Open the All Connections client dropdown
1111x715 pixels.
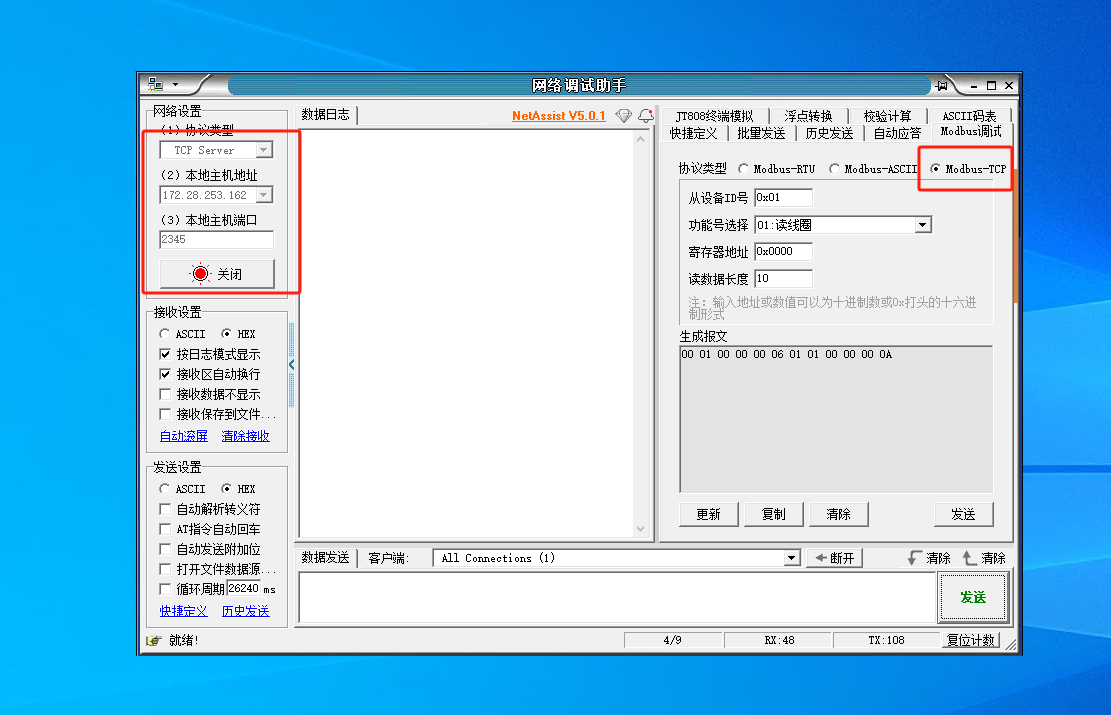point(791,558)
